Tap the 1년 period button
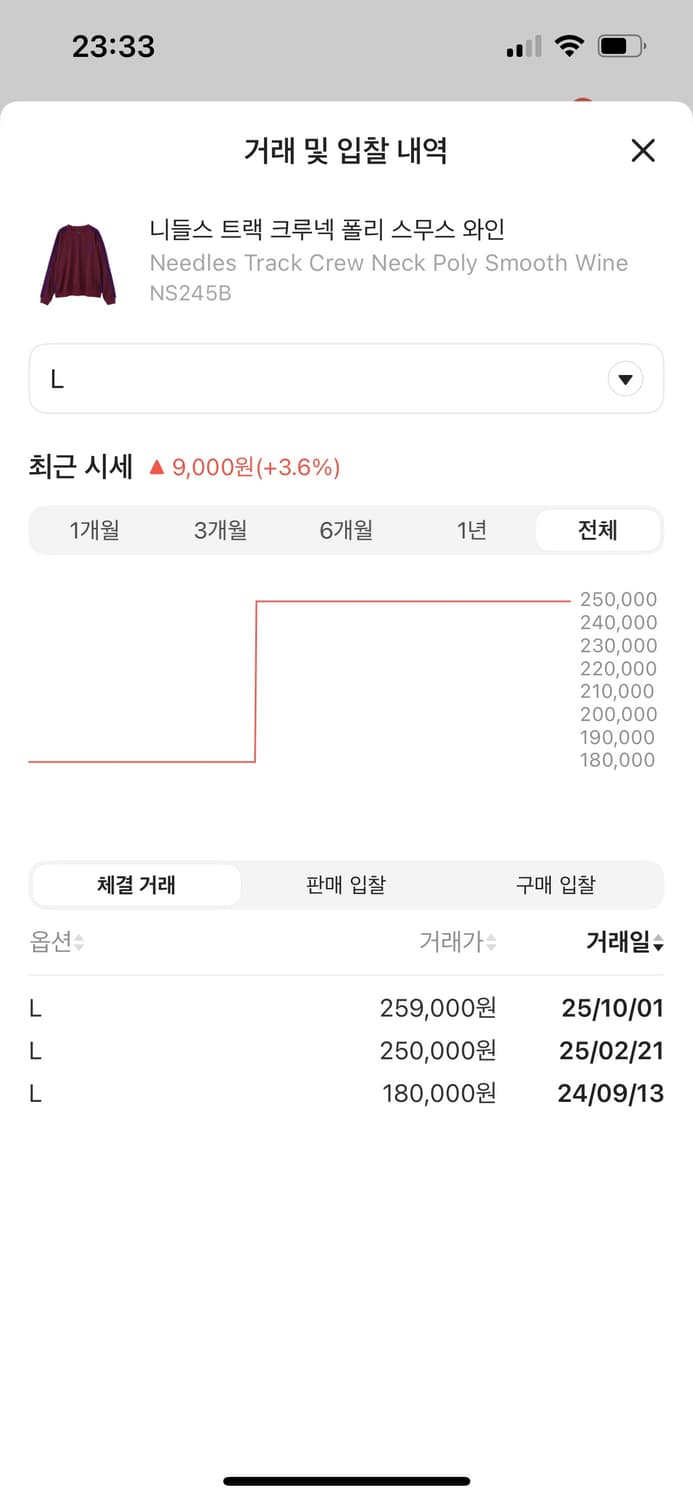The image size is (693, 1500). tap(472, 530)
